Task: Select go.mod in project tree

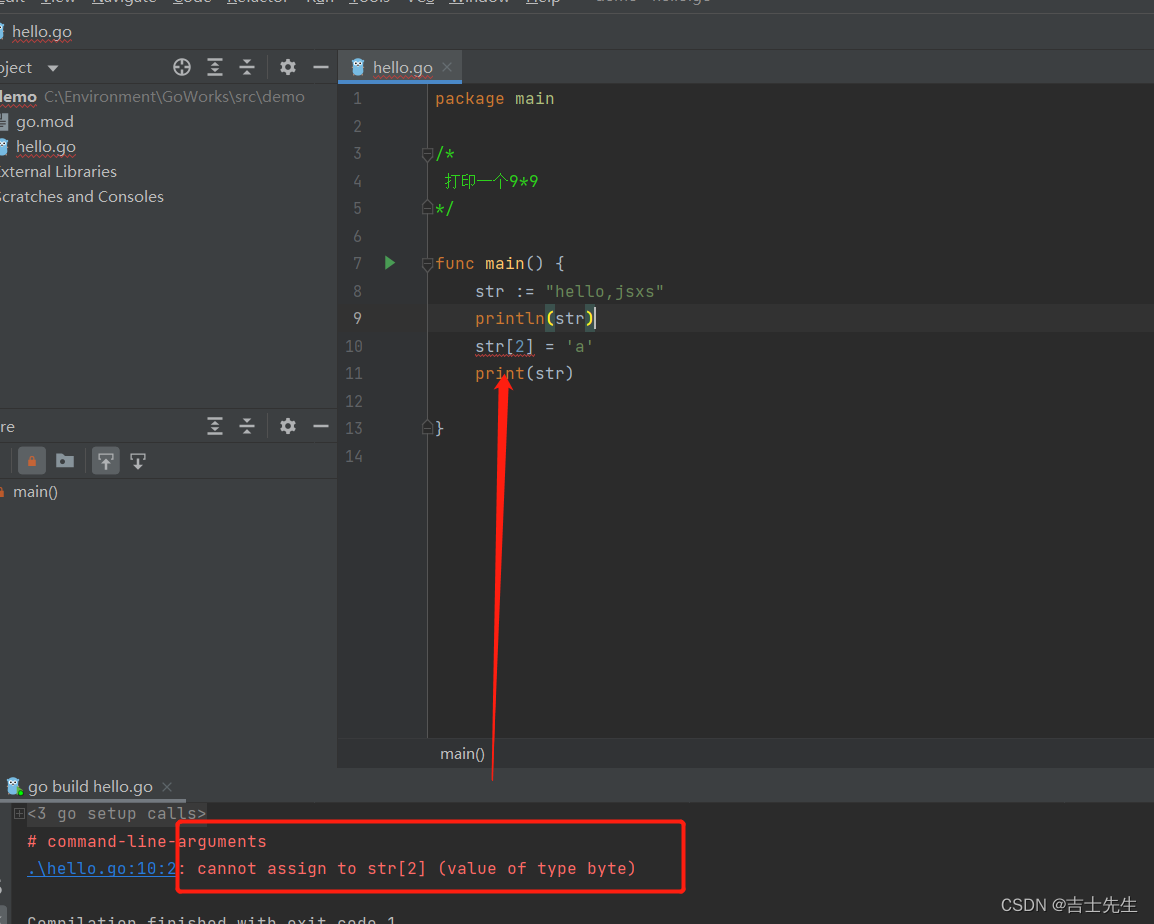Action: click(x=44, y=121)
